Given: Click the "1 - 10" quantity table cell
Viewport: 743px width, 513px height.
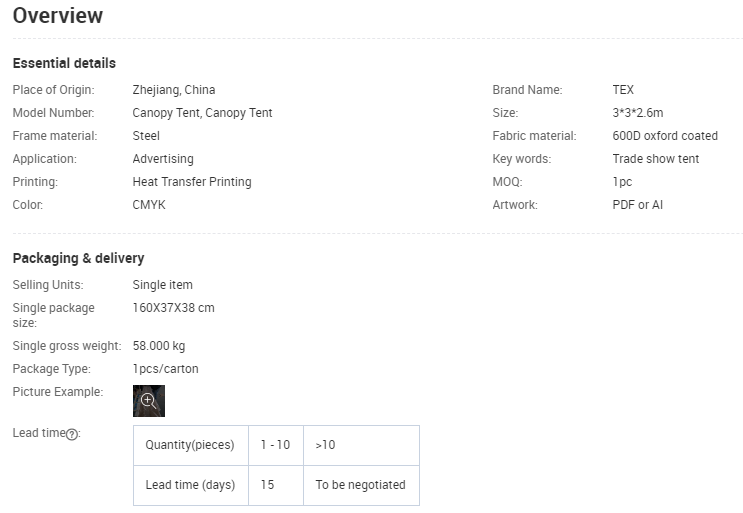Looking at the screenshot, I should 275,445.
